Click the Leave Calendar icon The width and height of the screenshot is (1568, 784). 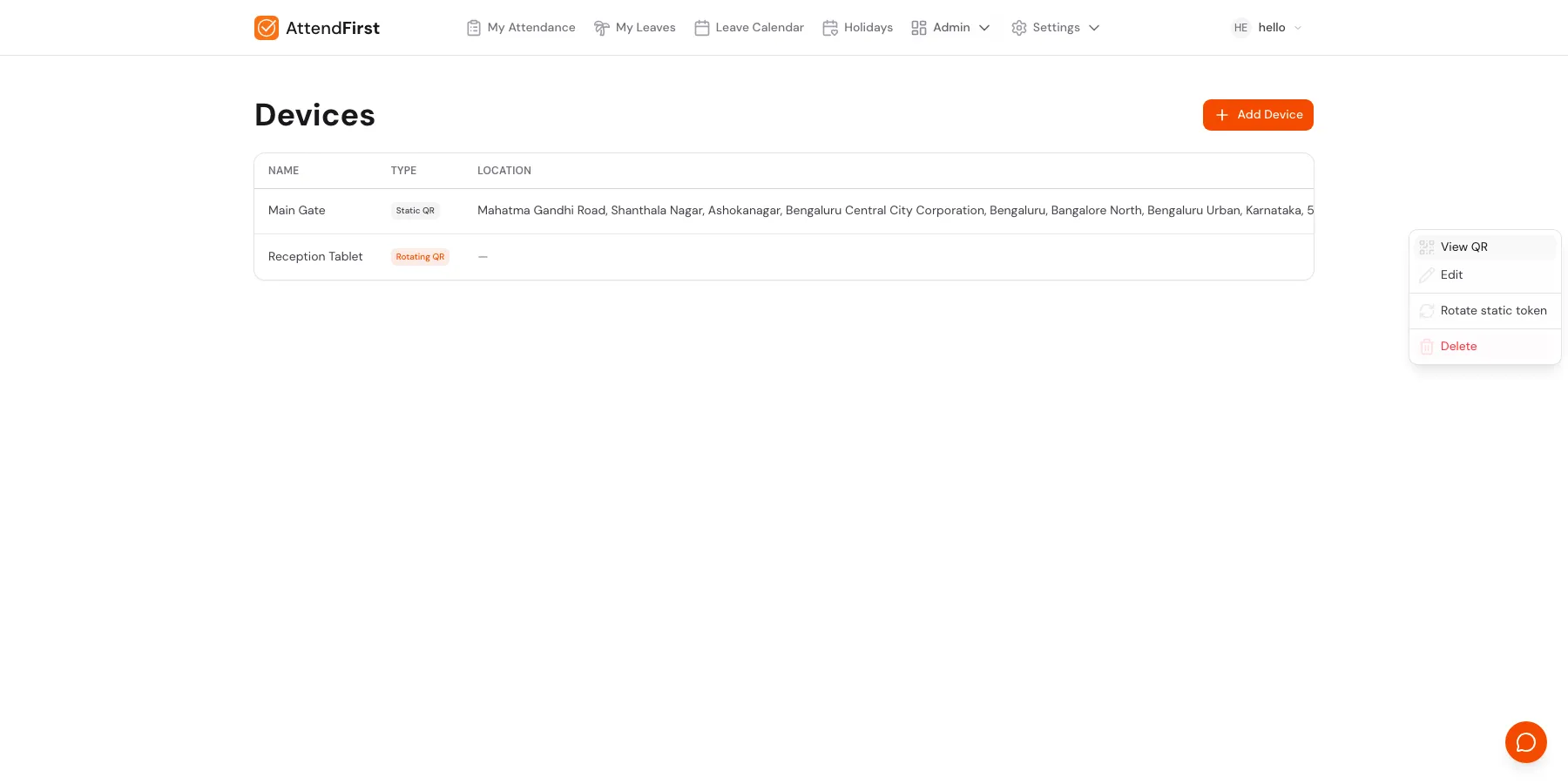click(x=702, y=28)
